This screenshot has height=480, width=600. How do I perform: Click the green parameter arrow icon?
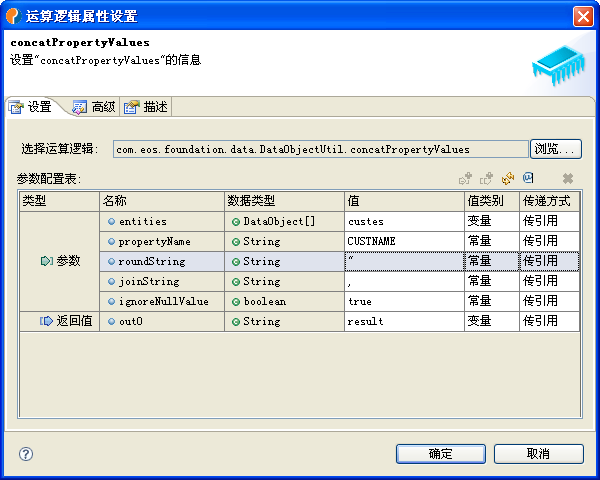(x=46, y=261)
